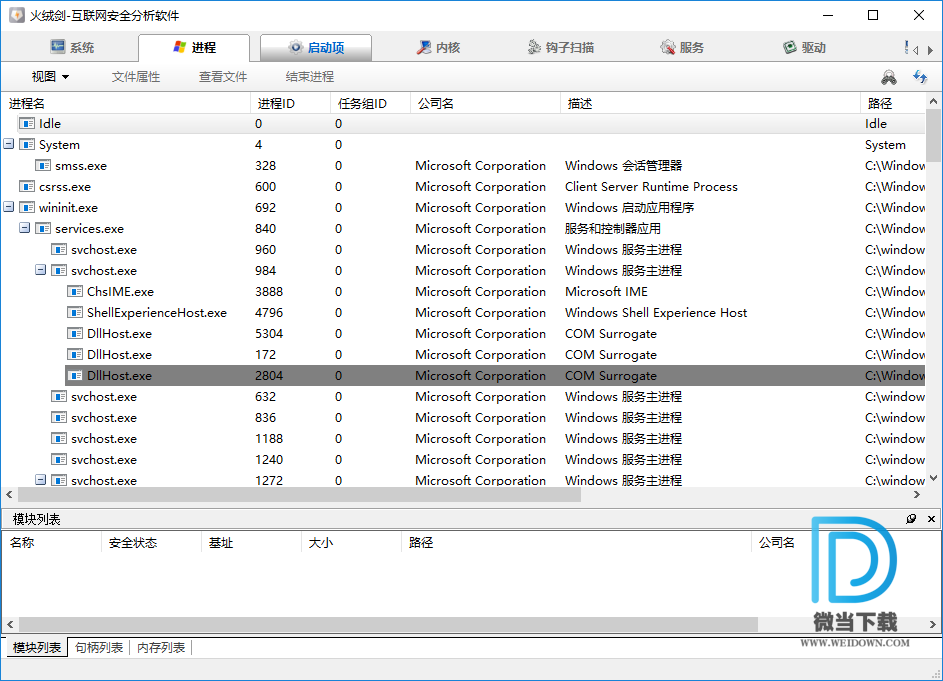Open the 视图 dropdown menu
943x681 pixels.
[50, 77]
